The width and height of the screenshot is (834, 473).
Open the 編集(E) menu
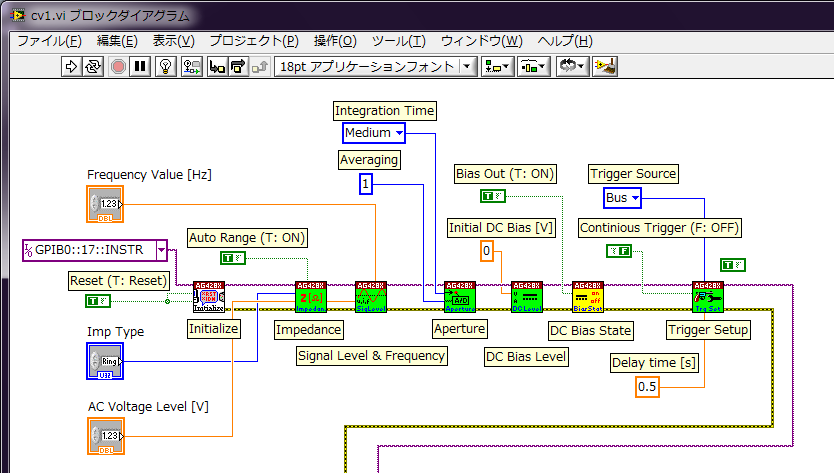117,41
